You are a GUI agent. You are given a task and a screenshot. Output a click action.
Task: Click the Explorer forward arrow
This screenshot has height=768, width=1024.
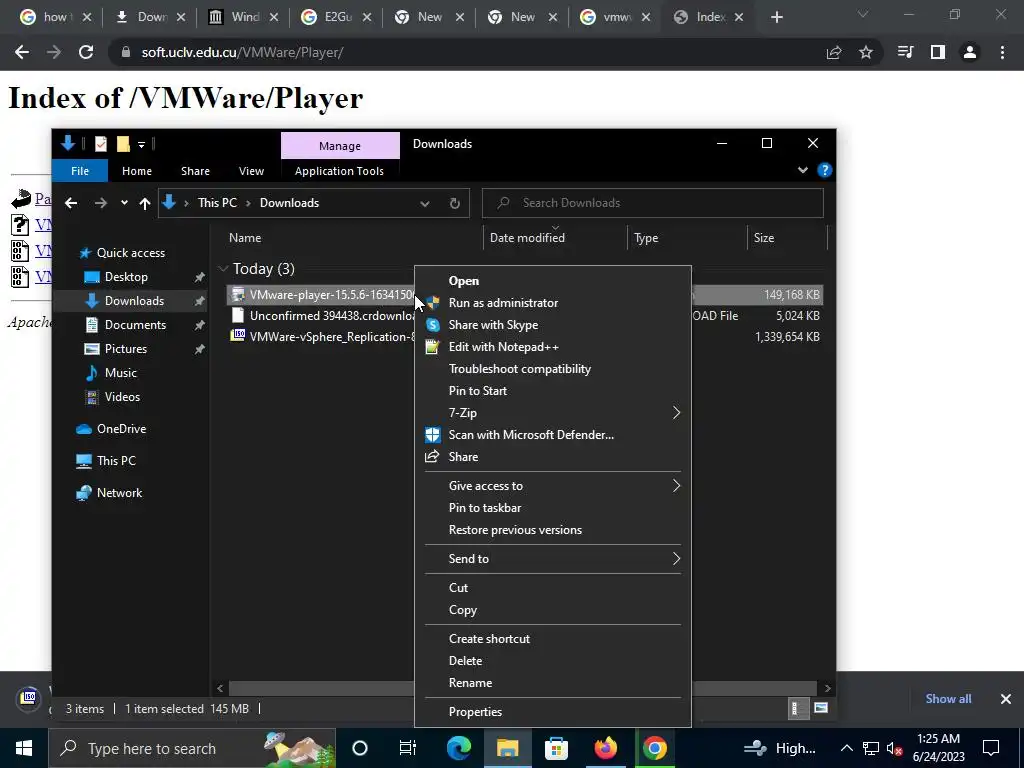click(100, 203)
